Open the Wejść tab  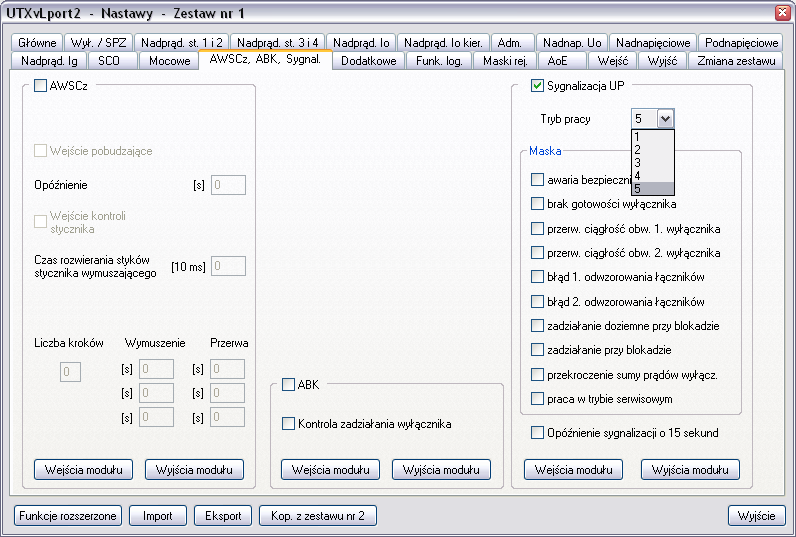pyautogui.click(x=613, y=61)
